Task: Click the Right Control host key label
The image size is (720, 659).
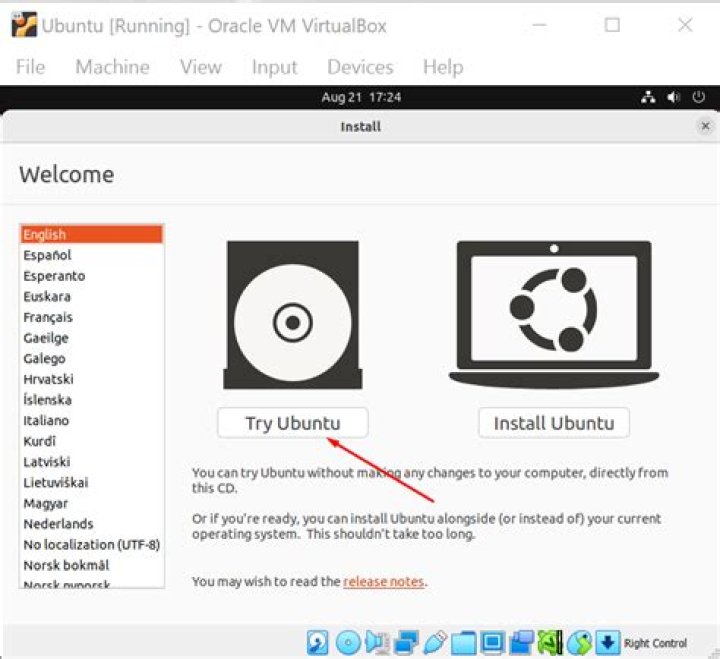Action: click(x=655, y=643)
